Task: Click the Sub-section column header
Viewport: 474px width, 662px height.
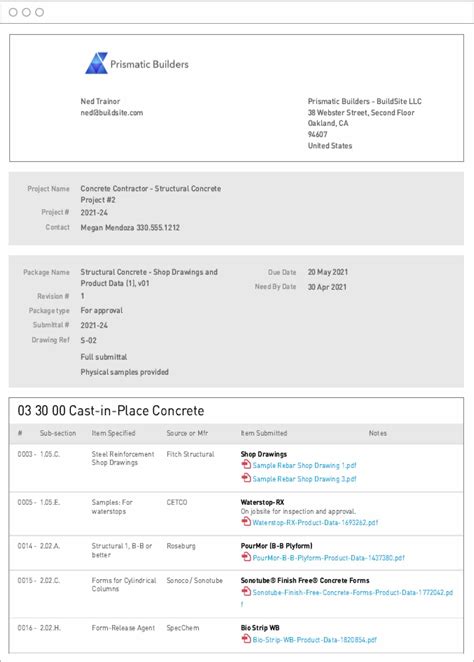Action: click(58, 433)
